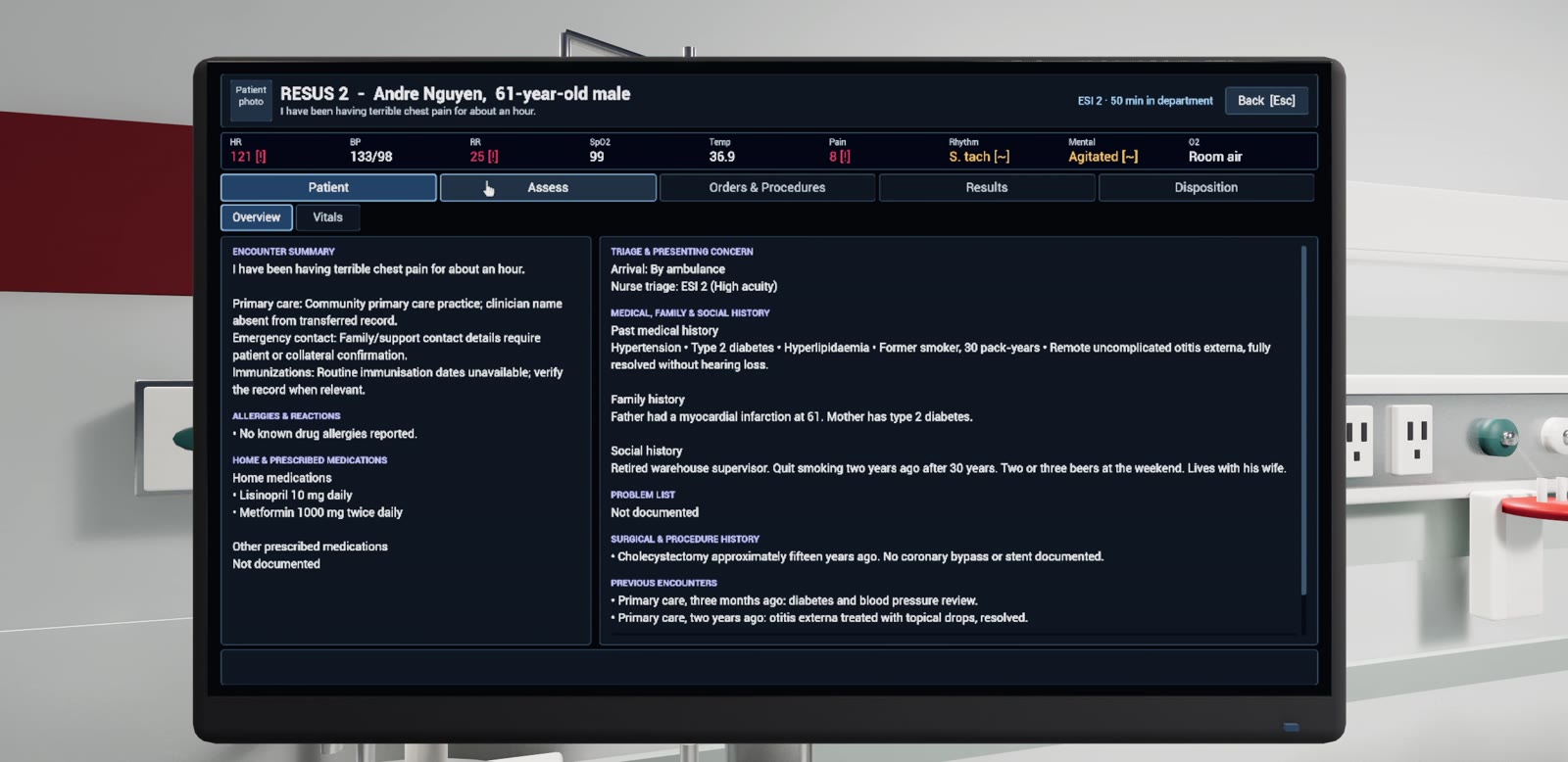Viewport: 1568px width, 762px height.
Task: Select the MEDICAL, FAMILY & SOCIAL HISTORY heading
Action: 690,313
